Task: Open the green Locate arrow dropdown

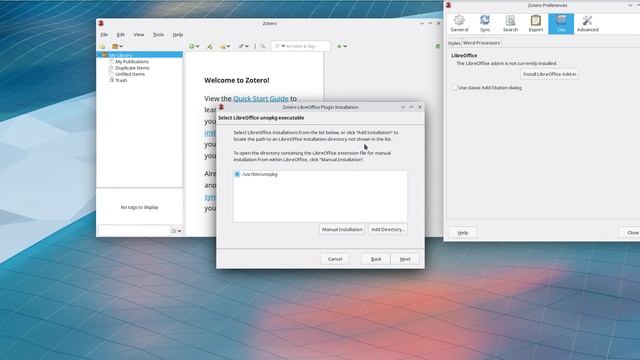Action: 342,47
